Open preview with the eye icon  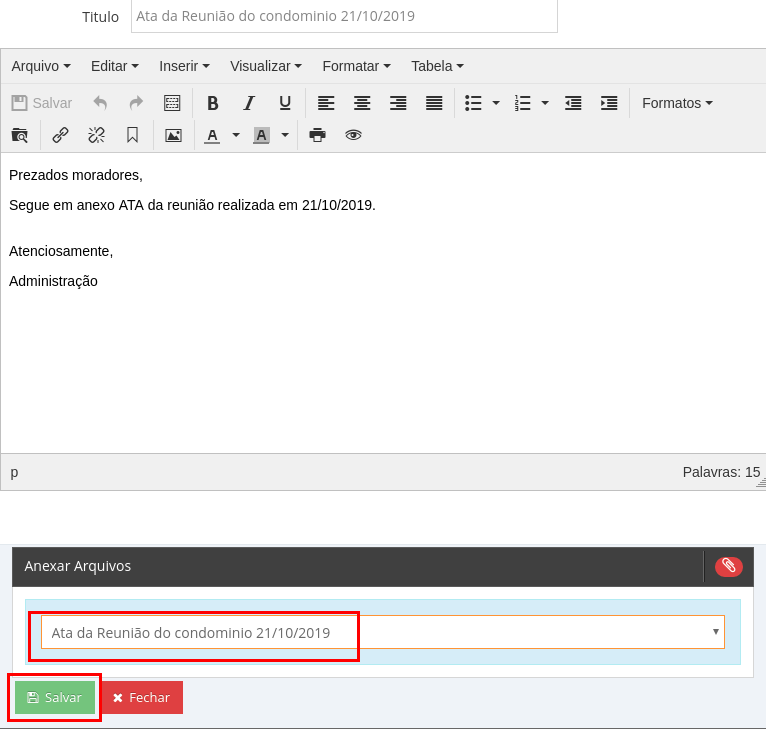353,135
